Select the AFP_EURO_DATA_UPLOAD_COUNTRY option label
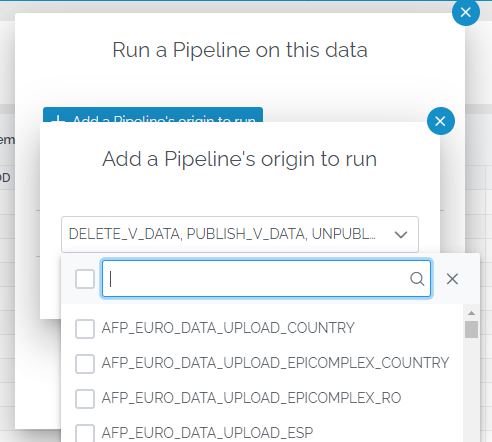Screen dimensions: 492x442 pyautogui.click(x=228, y=328)
